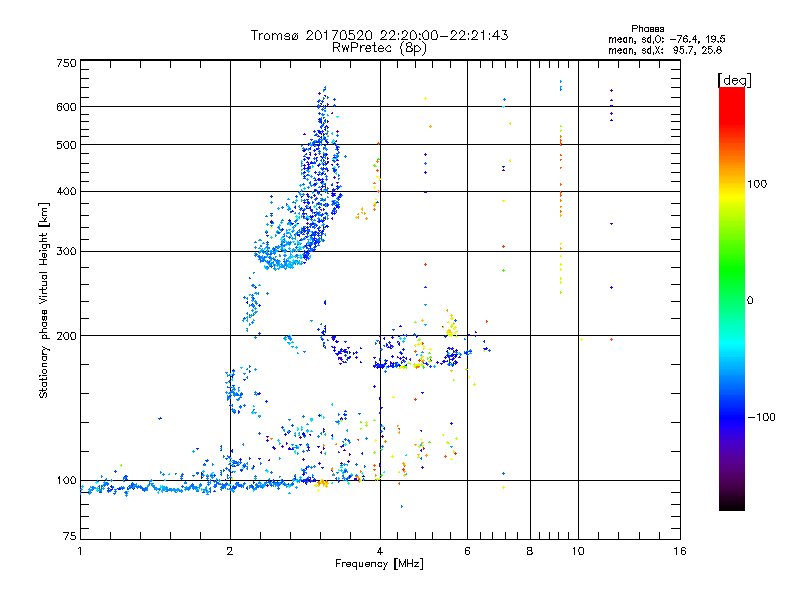The width and height of the screenshot is (800, 600).
Task: Click the 'mean, sd,O: -76.4, 19.5' statistics line
Action: point(667,40)
